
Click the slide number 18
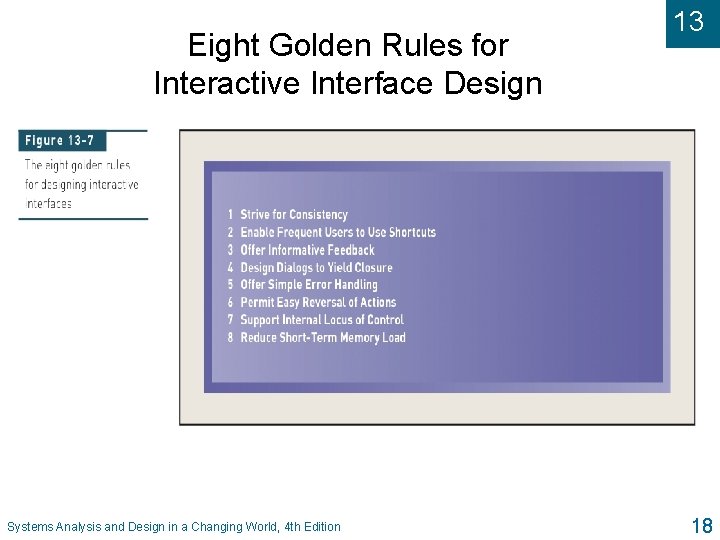coord(701,525)
